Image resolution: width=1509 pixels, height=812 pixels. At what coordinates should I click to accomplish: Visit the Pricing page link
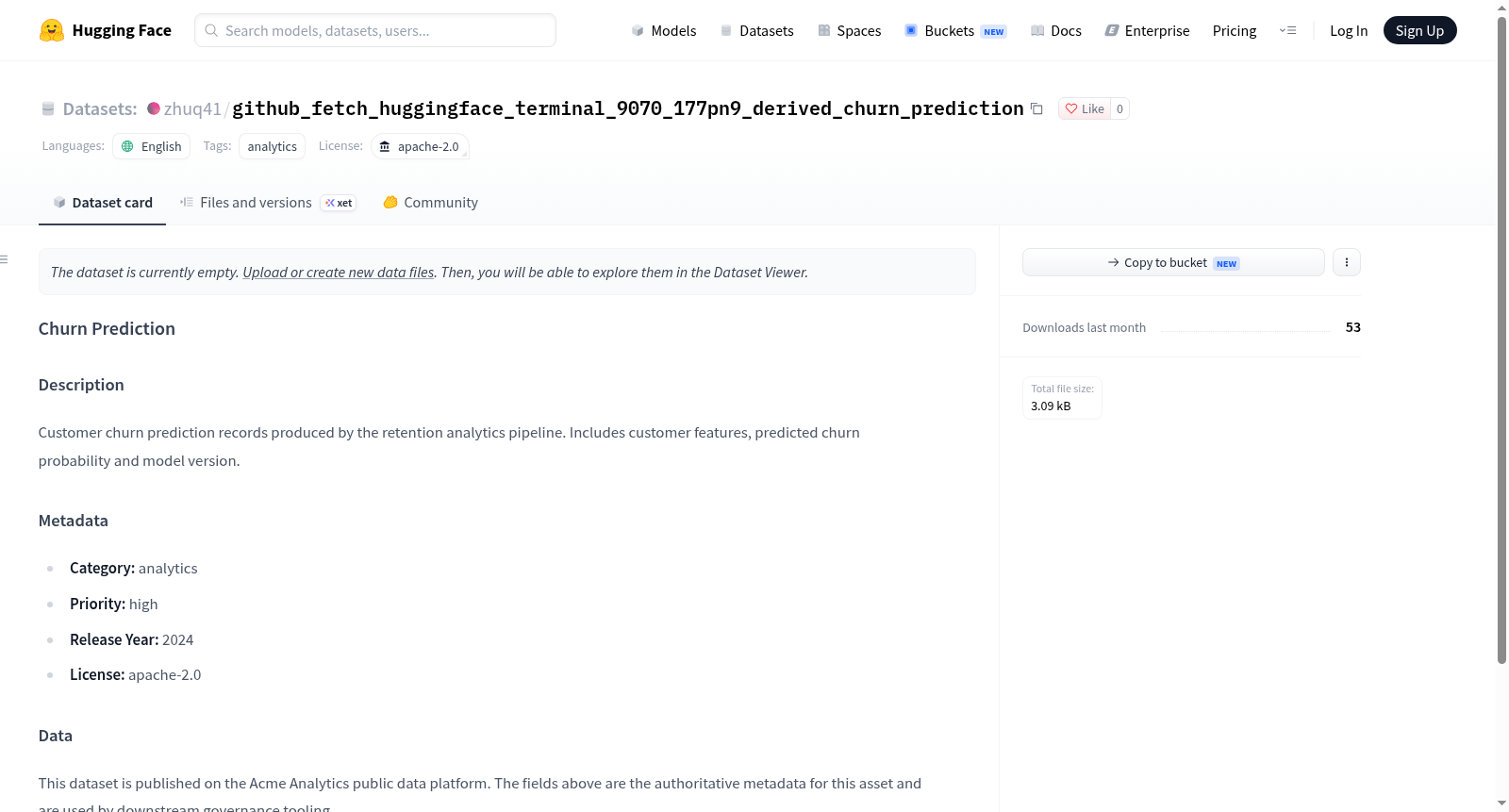pos(1235,30)
